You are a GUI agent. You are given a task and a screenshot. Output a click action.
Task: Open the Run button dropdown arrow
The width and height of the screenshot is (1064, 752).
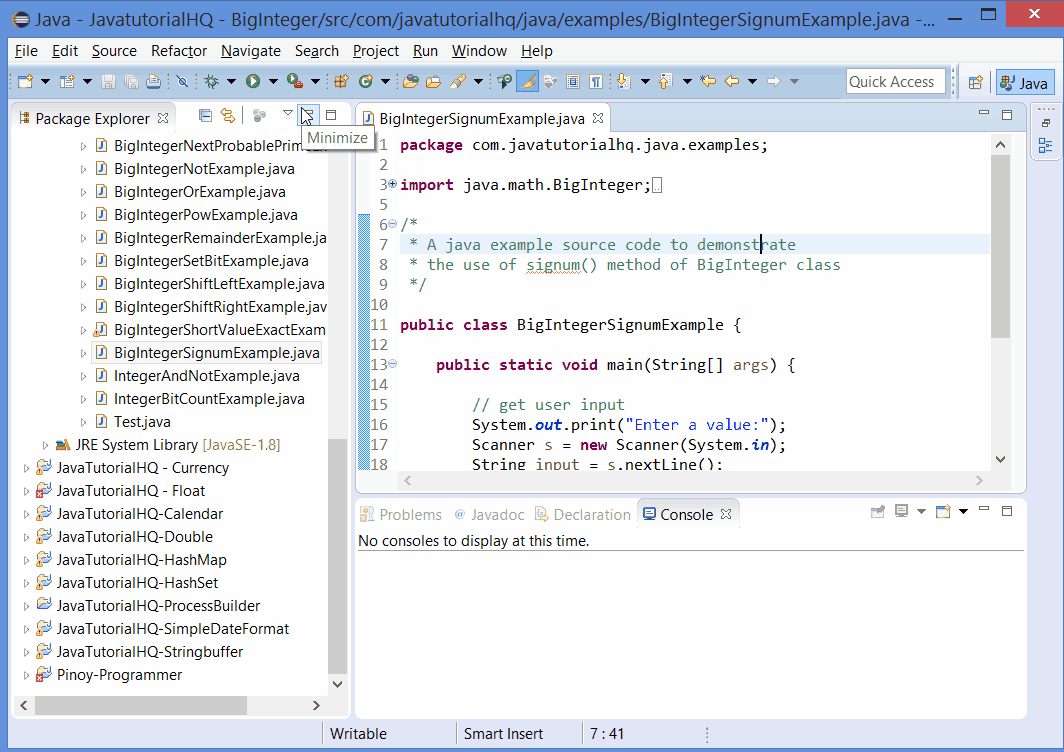click(x=272, y=81)
